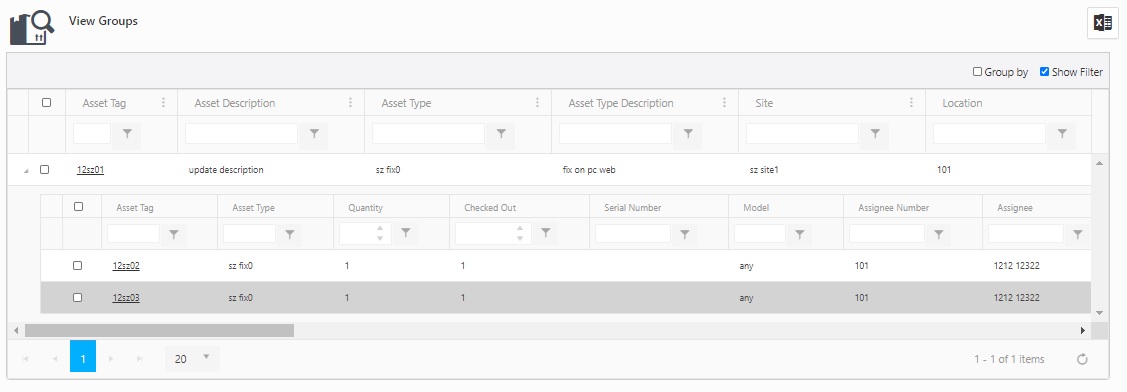This screenshot has width=1127, height=392.
Task: Tick the outer grid's select-all header checkbox
Action: (47, 103)
